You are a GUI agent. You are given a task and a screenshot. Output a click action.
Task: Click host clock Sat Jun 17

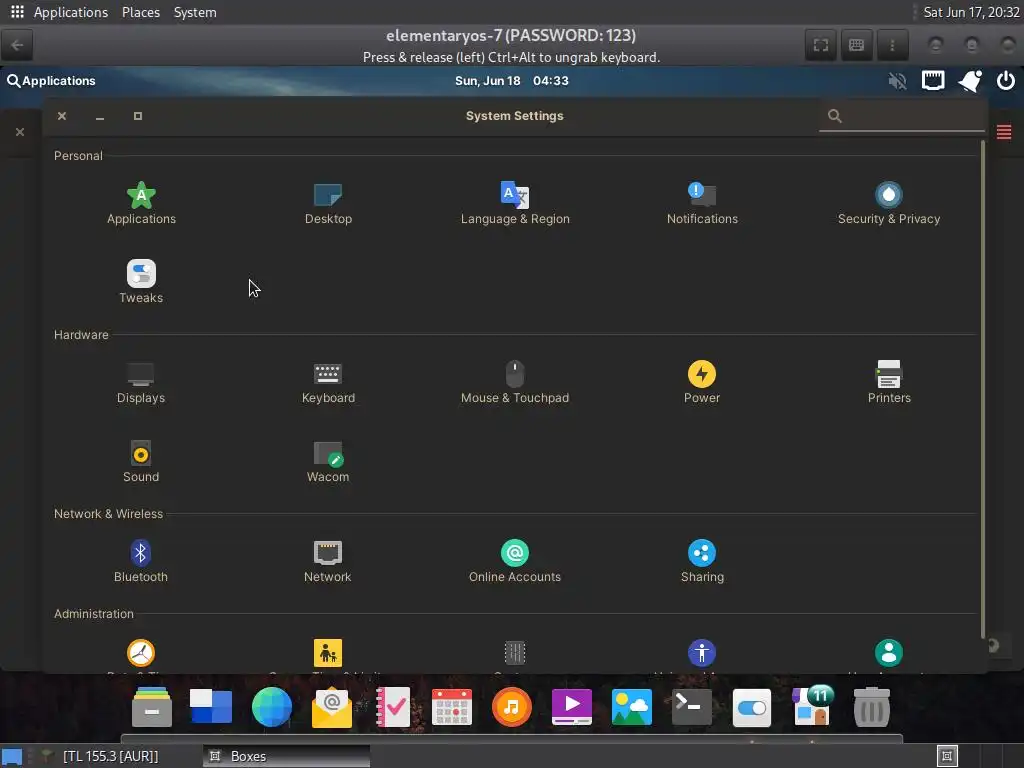point(971,12)
